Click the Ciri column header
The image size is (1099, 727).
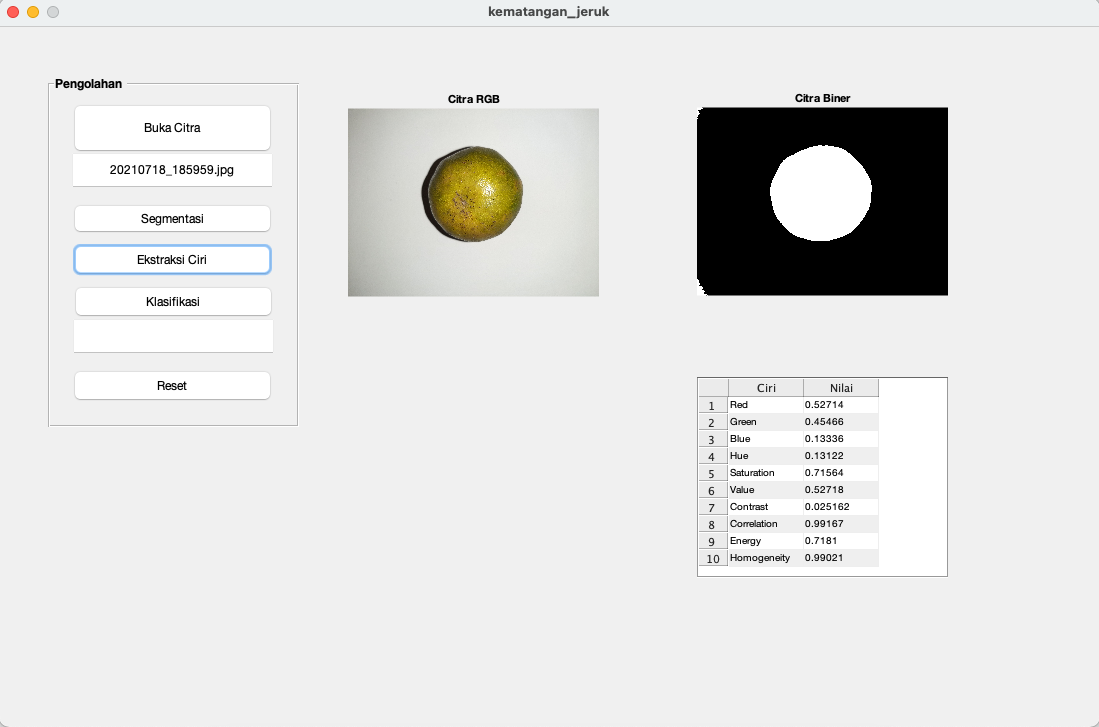pyautogui.click(x=766, y=388)
